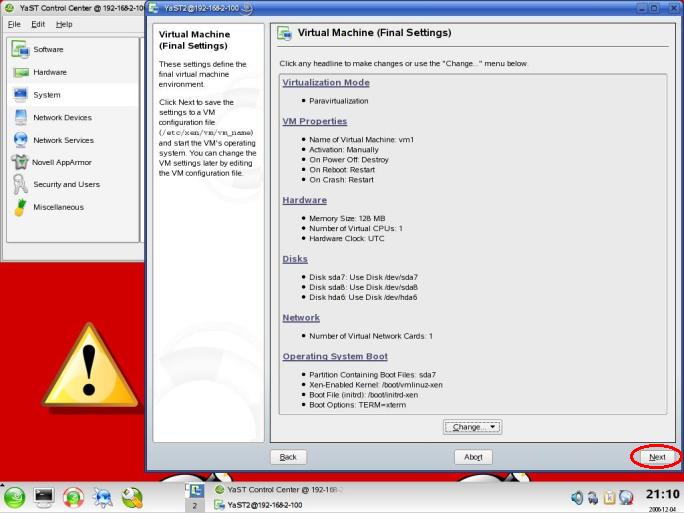Screen dimensions: 684x513
Task: Open the green SUSE start menu in the panel
Action: (15, 498)
